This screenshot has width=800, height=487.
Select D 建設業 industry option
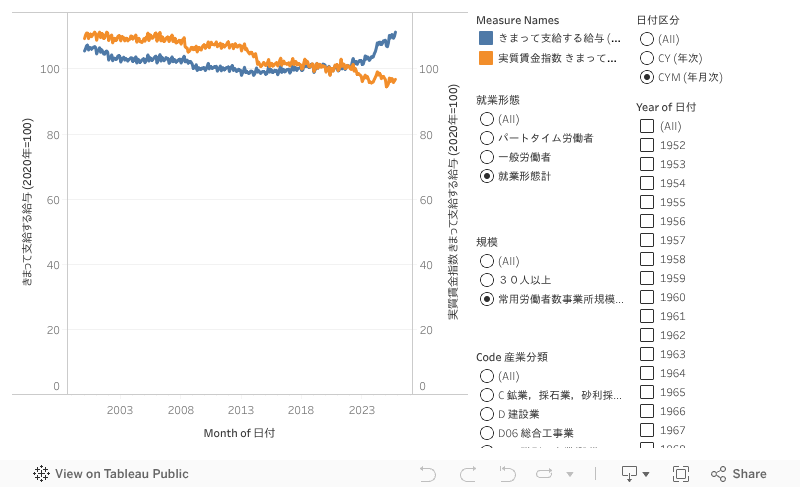coord(487,414)
